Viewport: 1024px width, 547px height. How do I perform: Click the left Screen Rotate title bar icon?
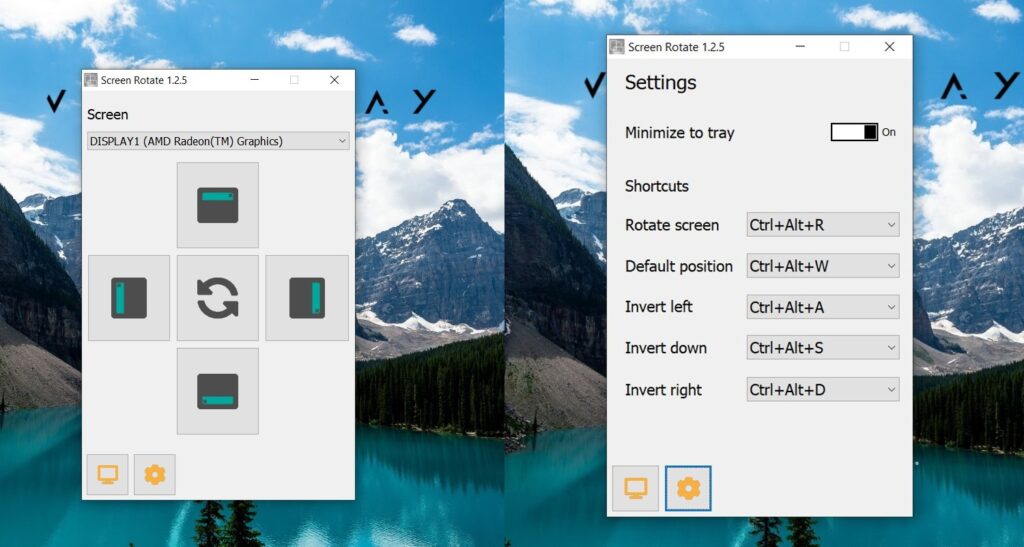pos(91,80)
